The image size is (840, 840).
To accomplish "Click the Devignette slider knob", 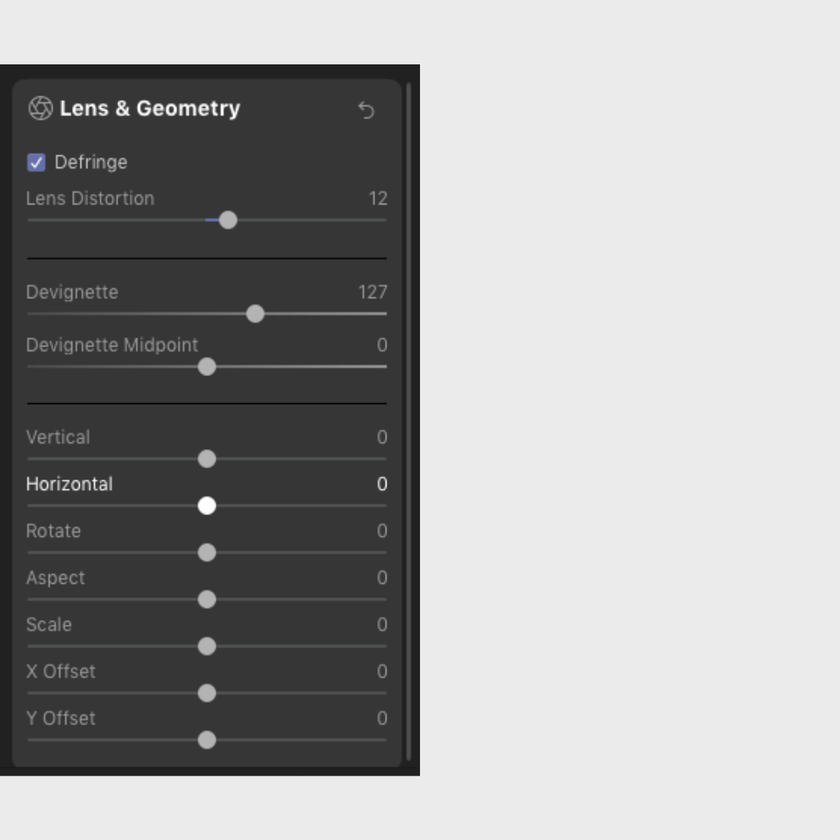I will point(256,314).
